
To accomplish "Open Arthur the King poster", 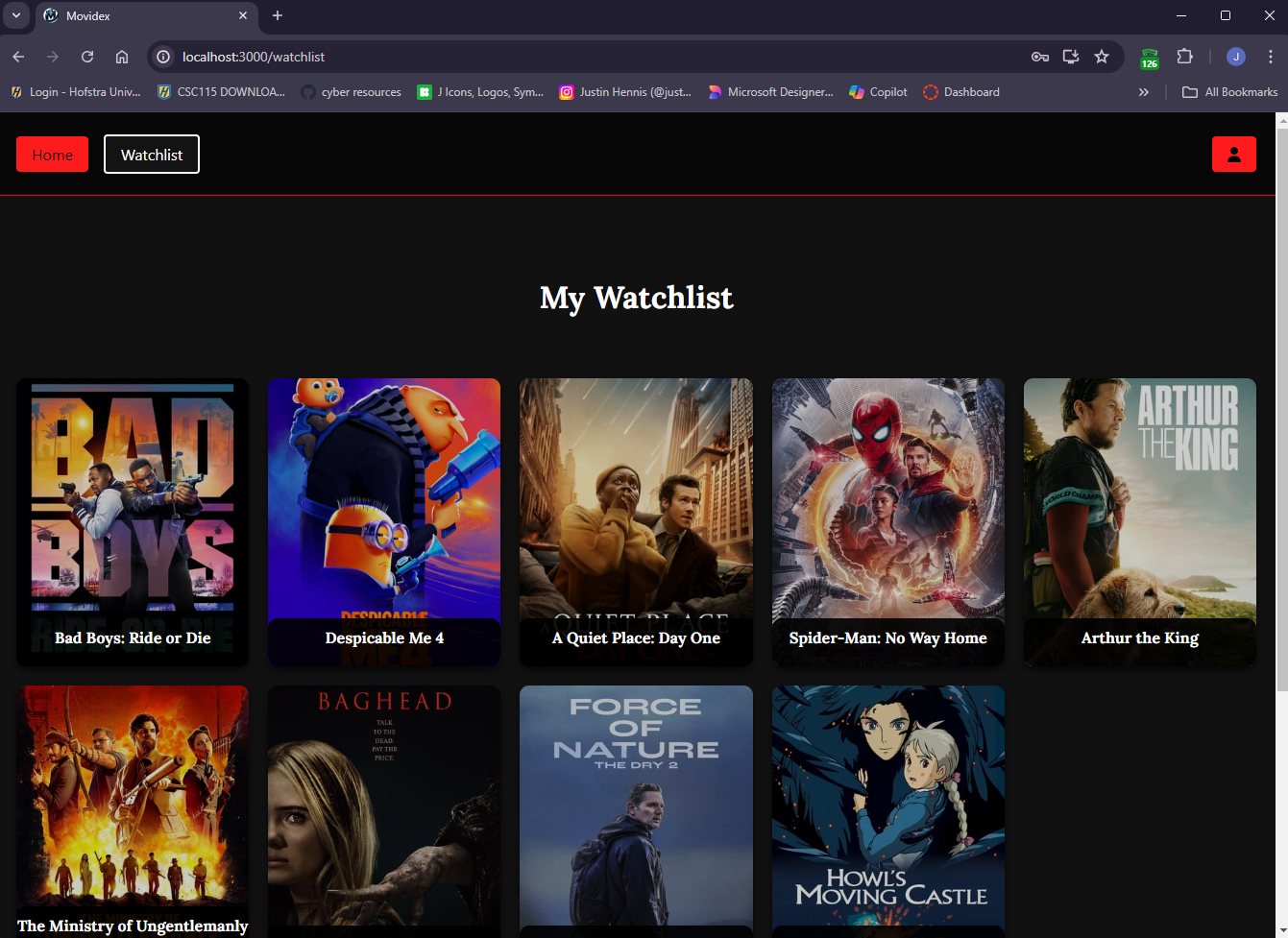I will pyautogui.click(x=1140, y=521).
